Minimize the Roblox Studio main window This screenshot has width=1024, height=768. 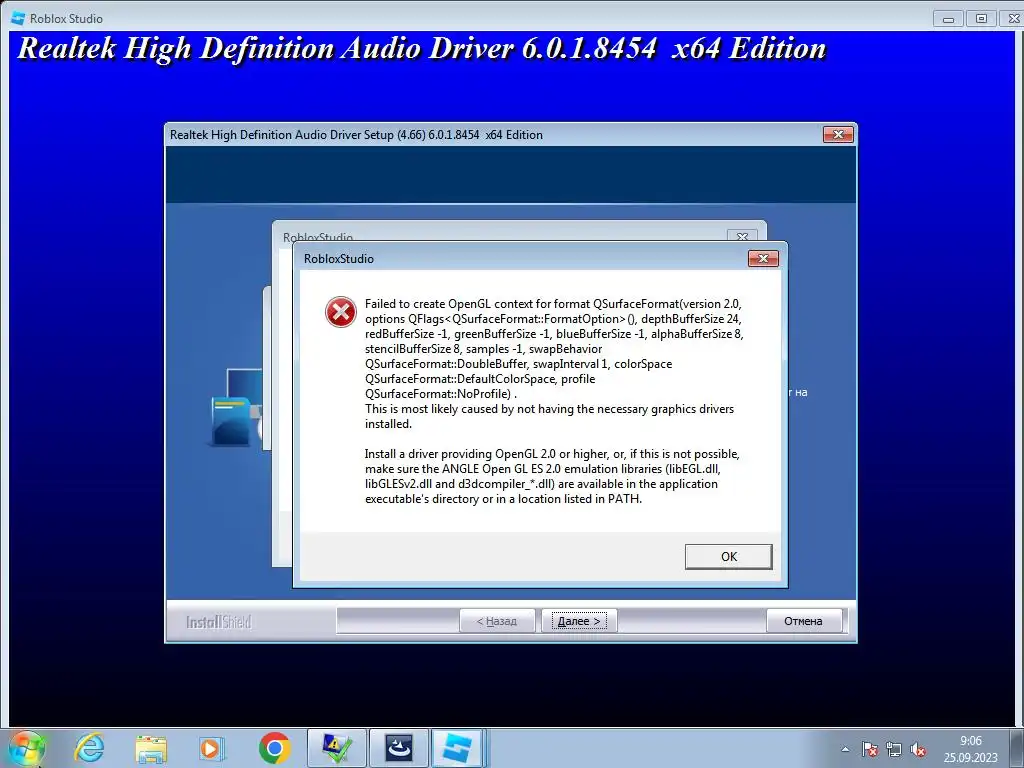pos(949,18)
